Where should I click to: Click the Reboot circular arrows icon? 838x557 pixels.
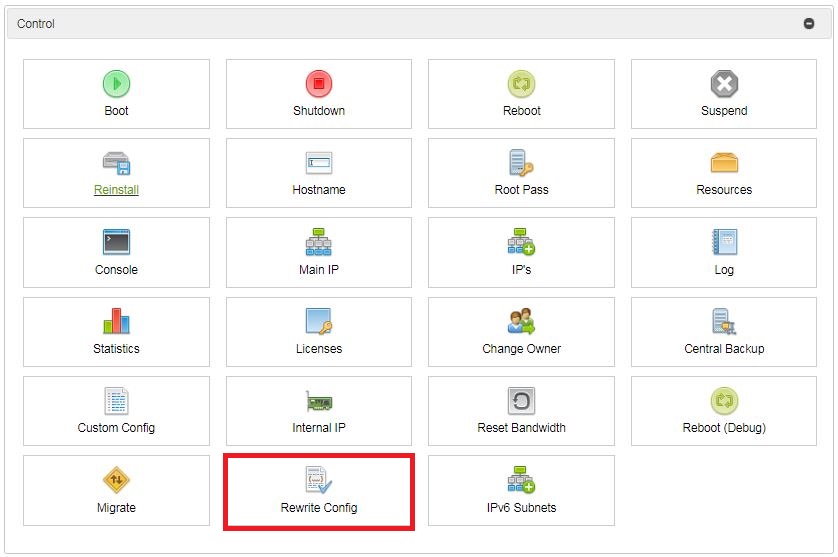pyautogui.click(x=521, y=84)
